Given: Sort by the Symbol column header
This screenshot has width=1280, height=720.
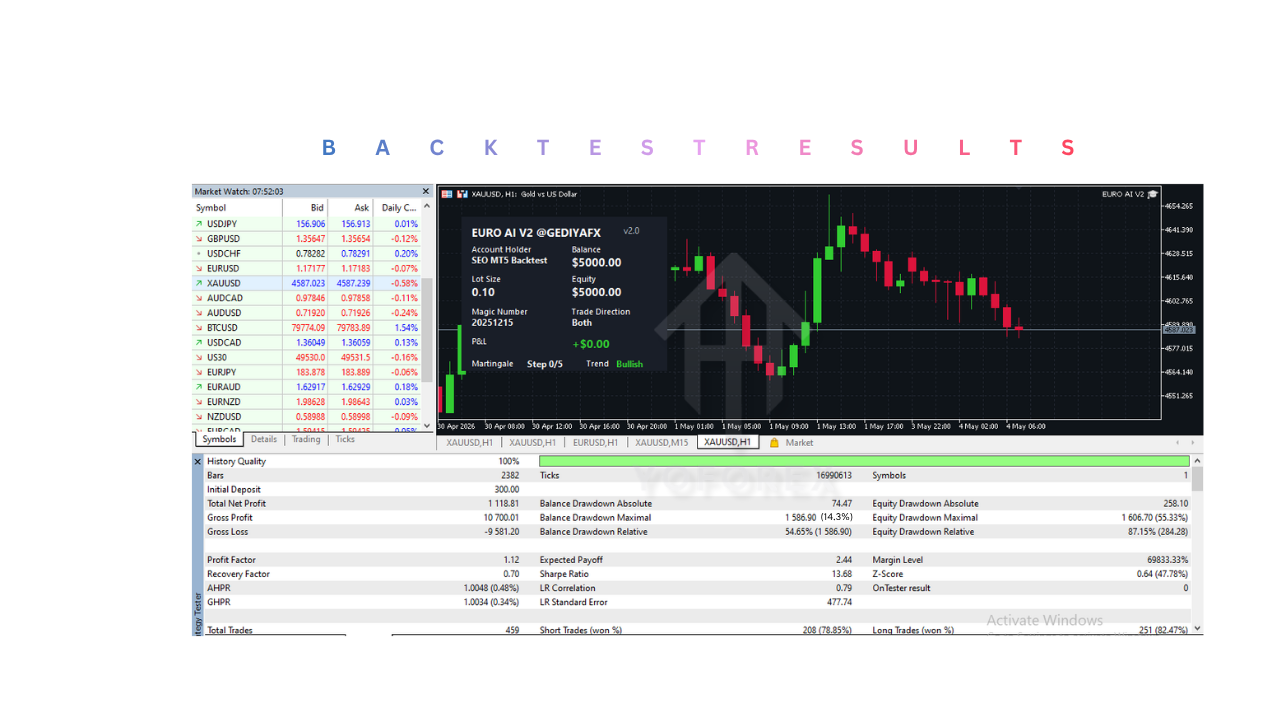Looking at the screenshot, I should (238, 208).
